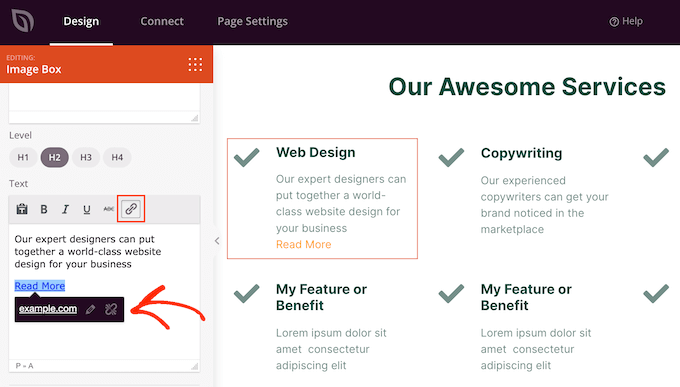Click the SeedProd leaf logo
680x387 pixels.
tap(23, 20)
